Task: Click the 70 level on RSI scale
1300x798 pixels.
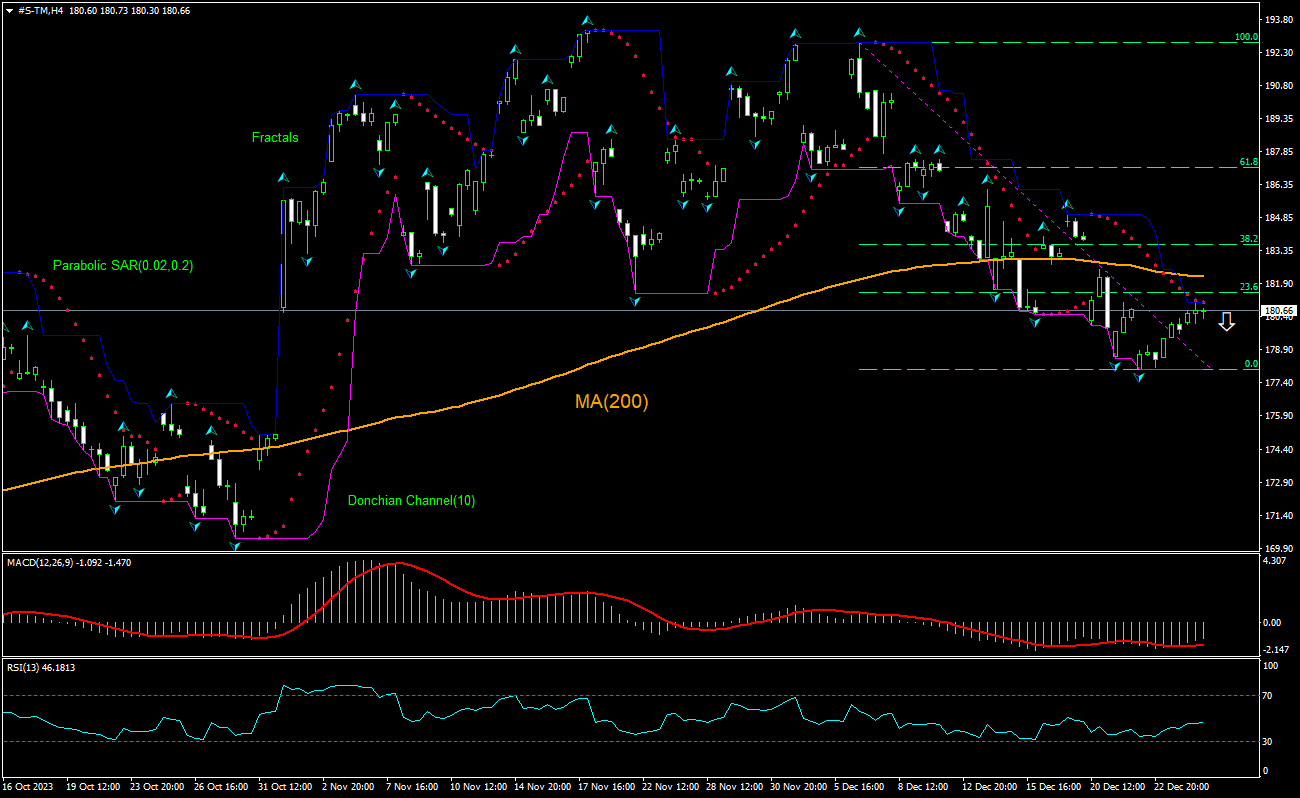Action: click(1270, 694)
